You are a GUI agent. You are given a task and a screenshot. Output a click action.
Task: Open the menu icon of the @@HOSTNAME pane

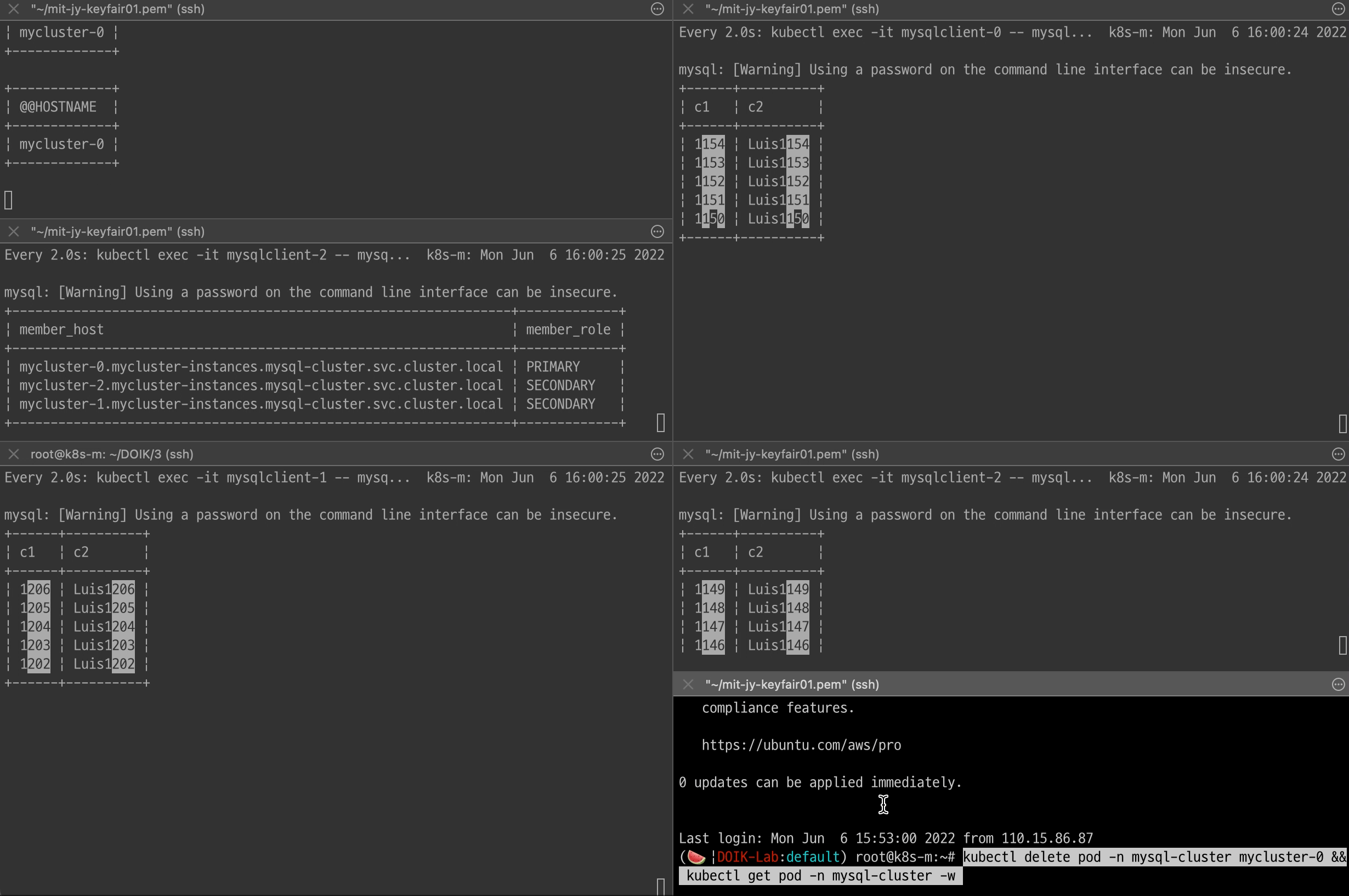pyautogui.click(x=657, y=9)
